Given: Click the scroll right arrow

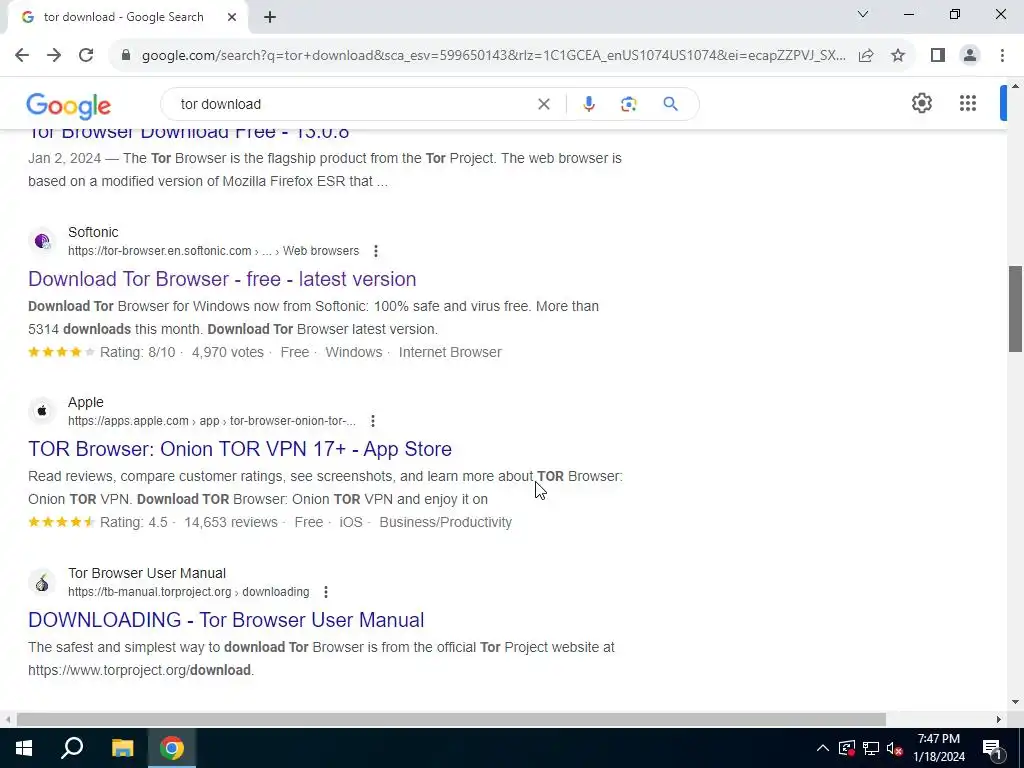Looking at the screenshot, I should [x=999, y=719].
